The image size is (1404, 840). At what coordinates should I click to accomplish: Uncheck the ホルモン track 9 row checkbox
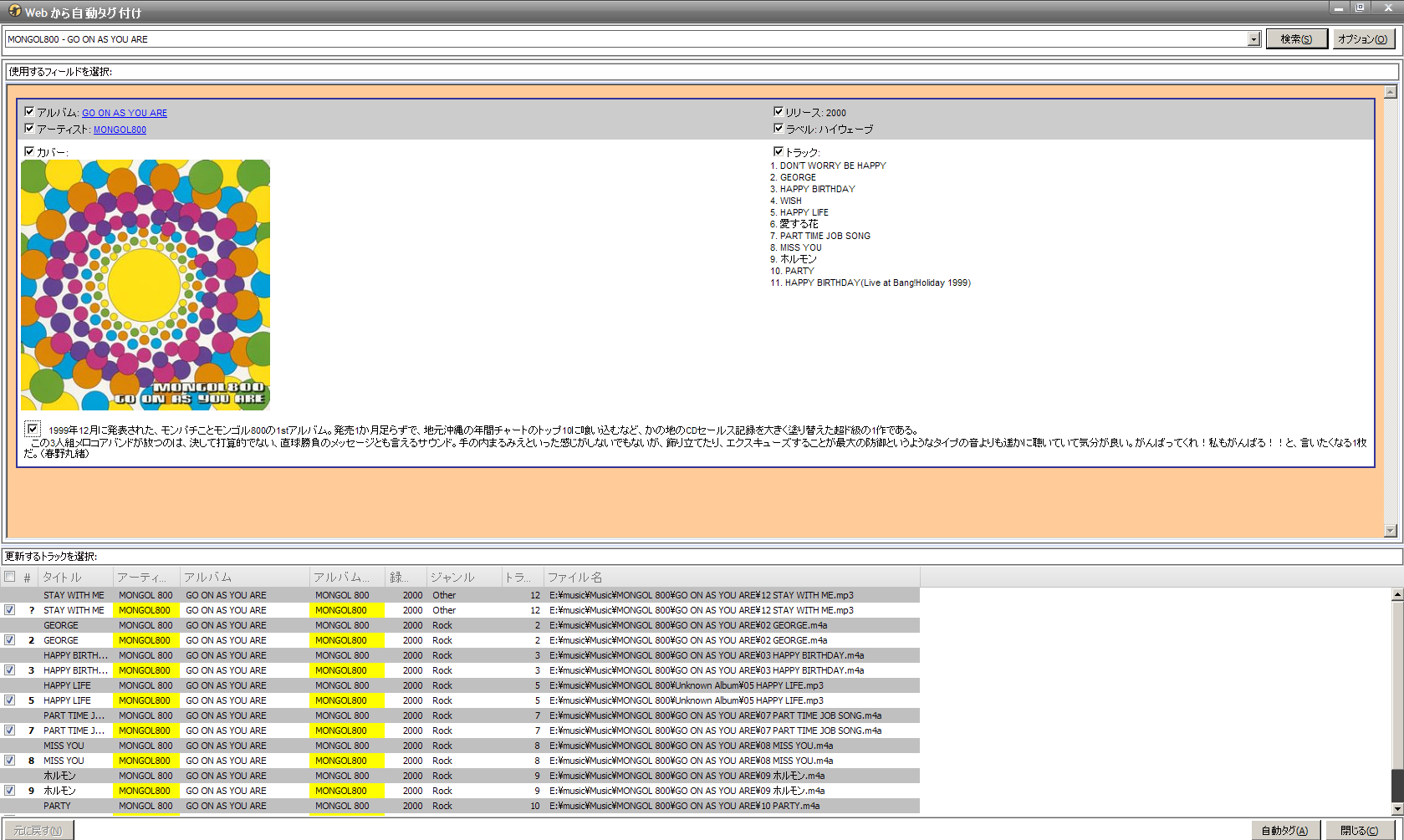pyautogui.click(x=10, y=791)
